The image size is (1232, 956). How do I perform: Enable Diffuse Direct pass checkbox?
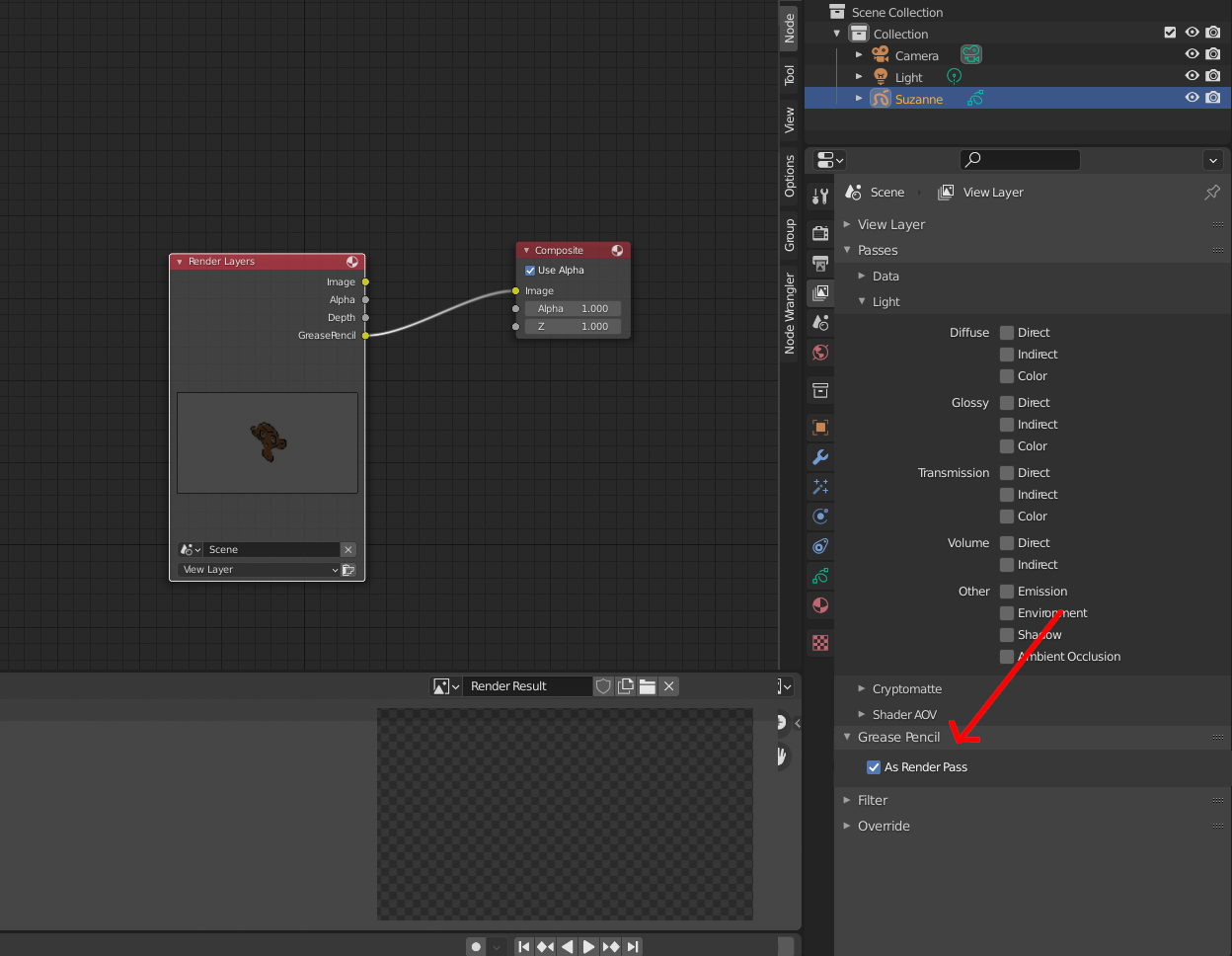[x=1007, y=333]
